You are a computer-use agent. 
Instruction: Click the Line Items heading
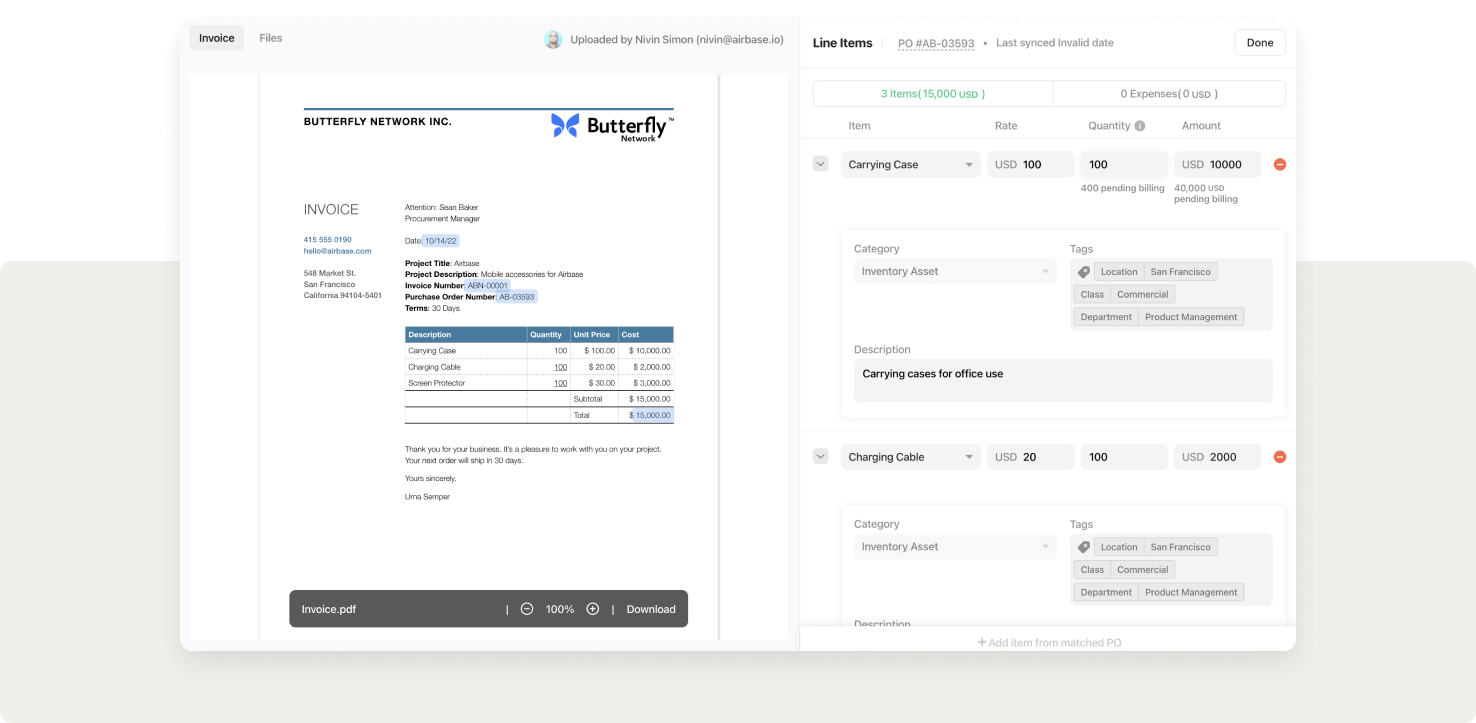pos(843,43)
